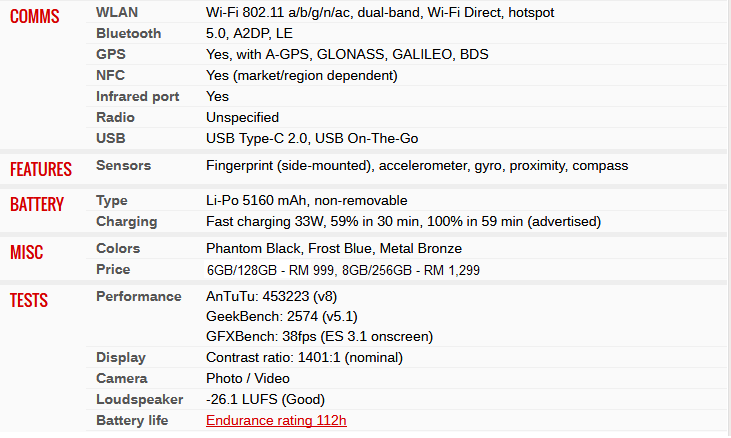Select the NFC spec label
731x438 pixels.
110,75
